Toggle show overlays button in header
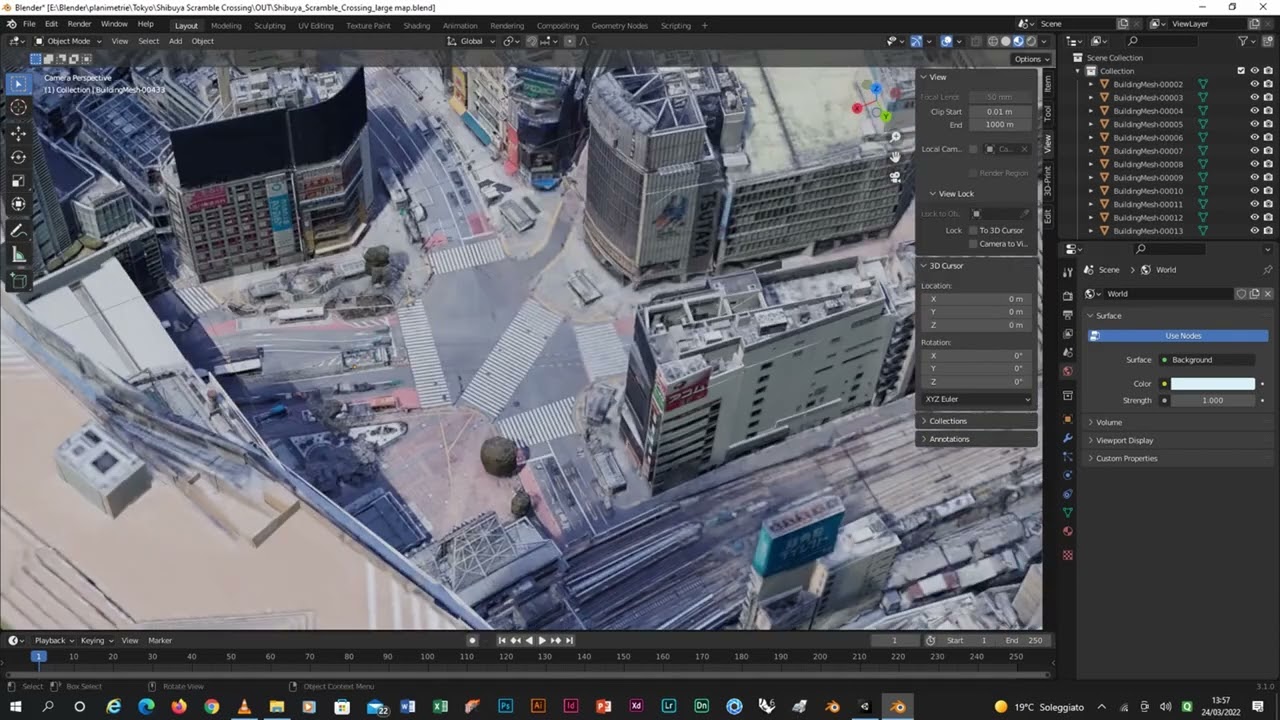Image resolution: width=1280 pixels, height=720 pixels. click(946, 41)
